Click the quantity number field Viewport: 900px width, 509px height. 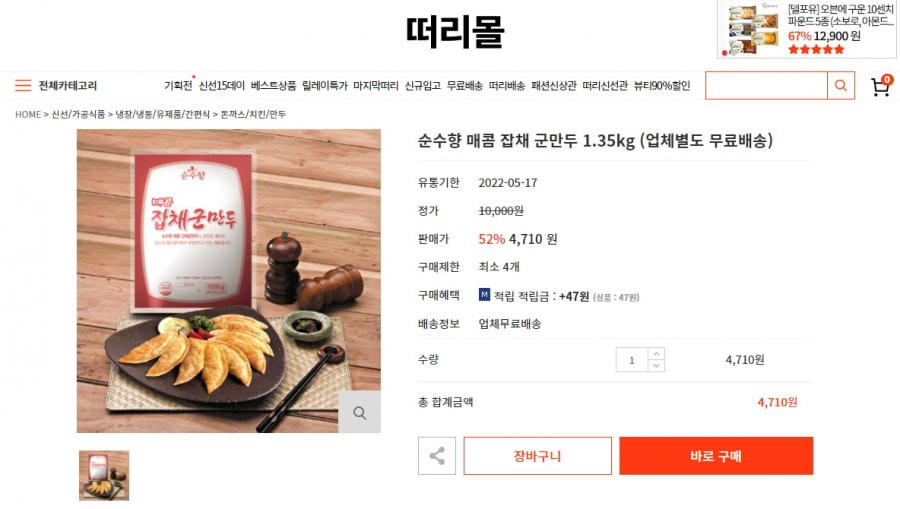(x=632, y=360)
